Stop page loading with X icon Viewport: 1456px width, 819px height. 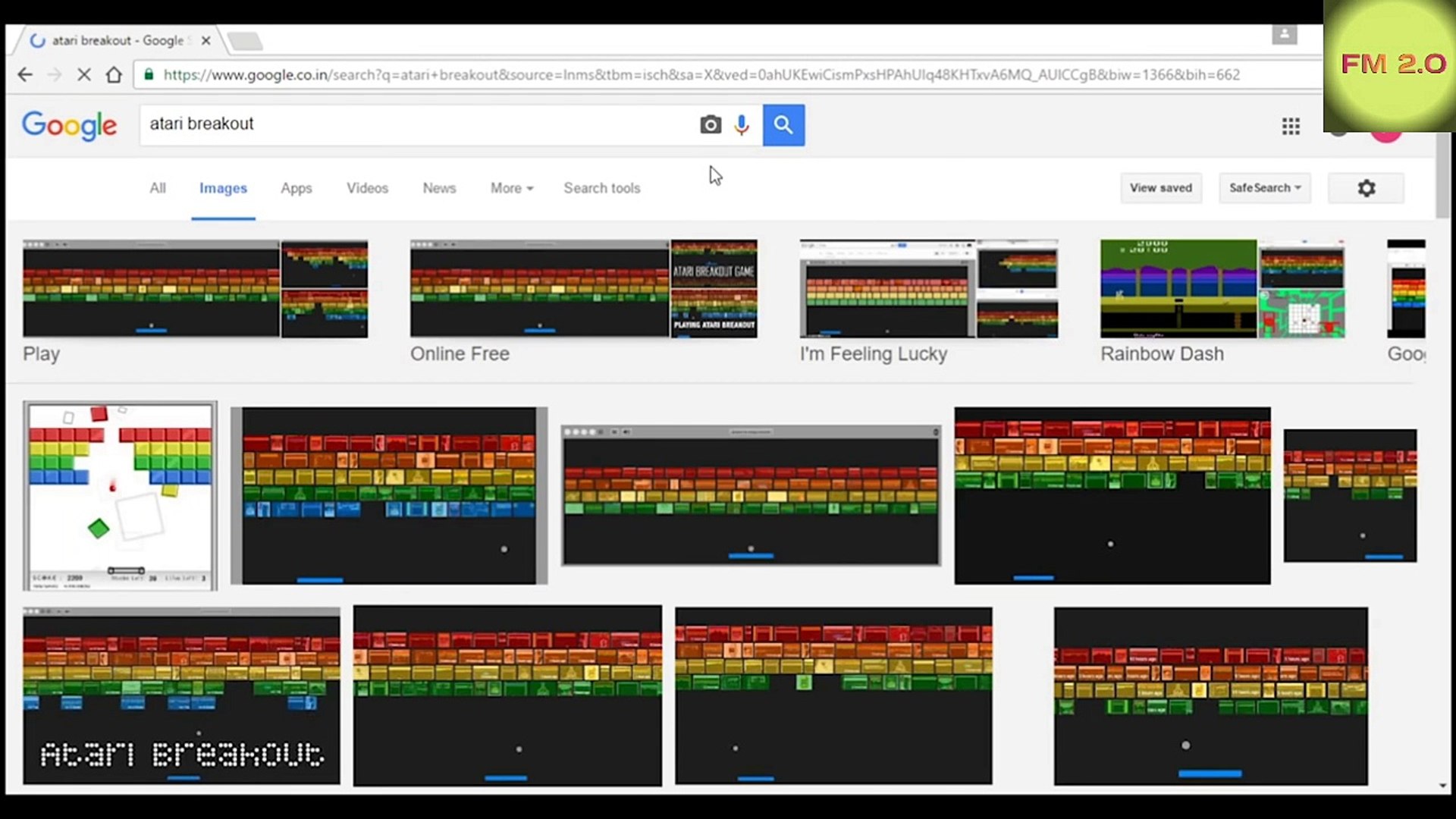[x=84, y=74]
